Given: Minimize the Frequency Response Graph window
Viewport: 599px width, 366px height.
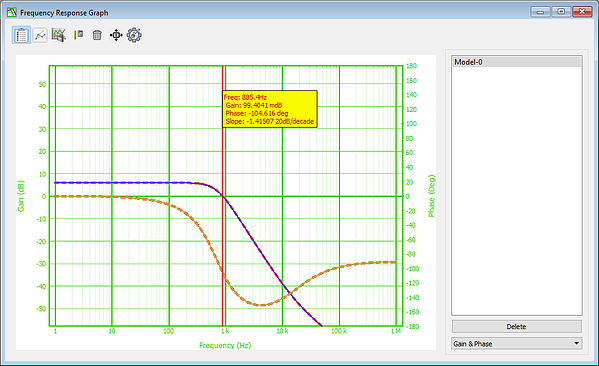Looking at the screenshot, I should [x=541, y=12].
